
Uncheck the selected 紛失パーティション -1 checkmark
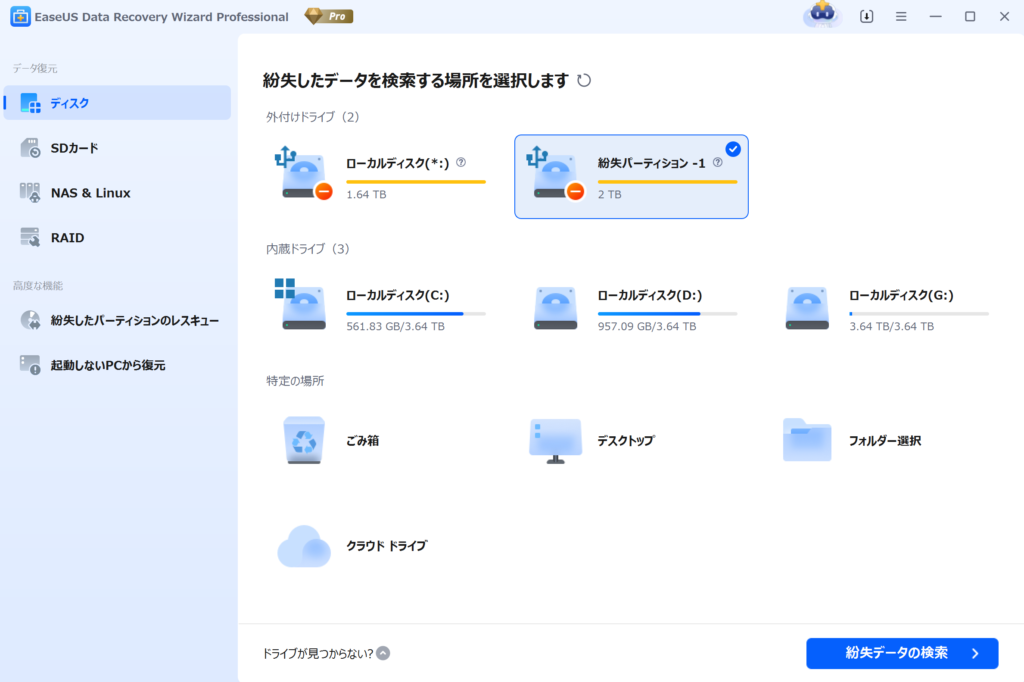coord(733,149)
